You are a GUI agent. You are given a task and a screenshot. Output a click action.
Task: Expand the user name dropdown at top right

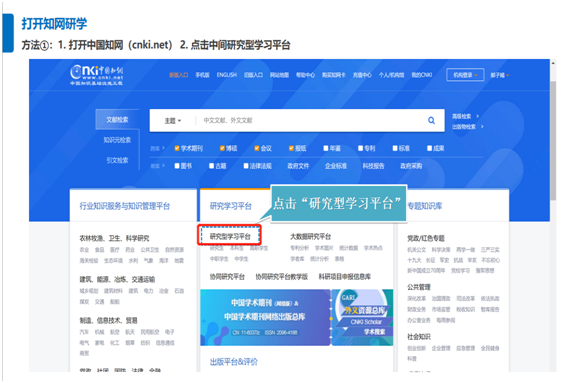coord(500,75)
